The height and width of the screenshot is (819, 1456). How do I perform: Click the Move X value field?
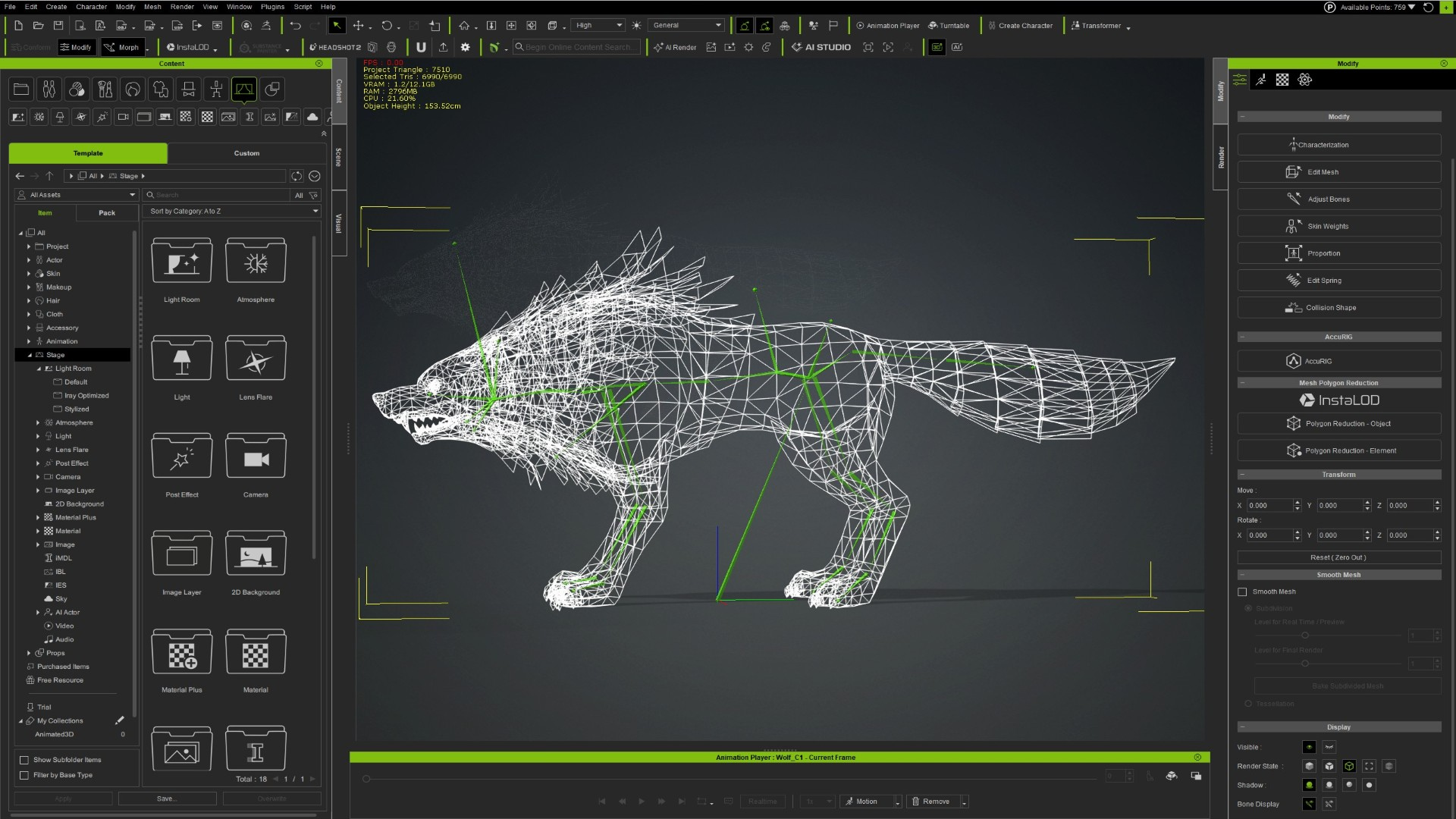[x=1269, y=506]
